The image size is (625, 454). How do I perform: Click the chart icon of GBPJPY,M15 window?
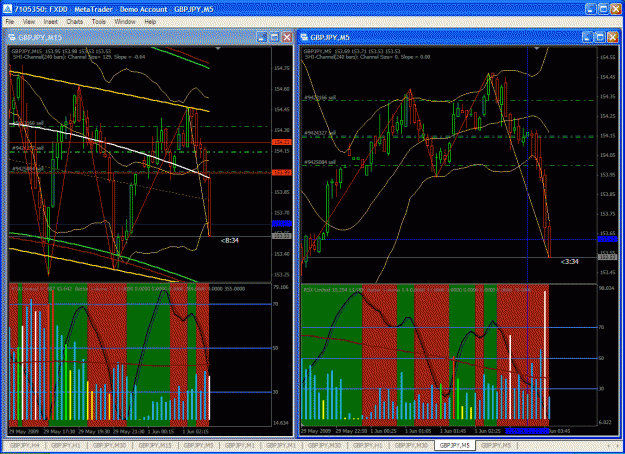12,37
